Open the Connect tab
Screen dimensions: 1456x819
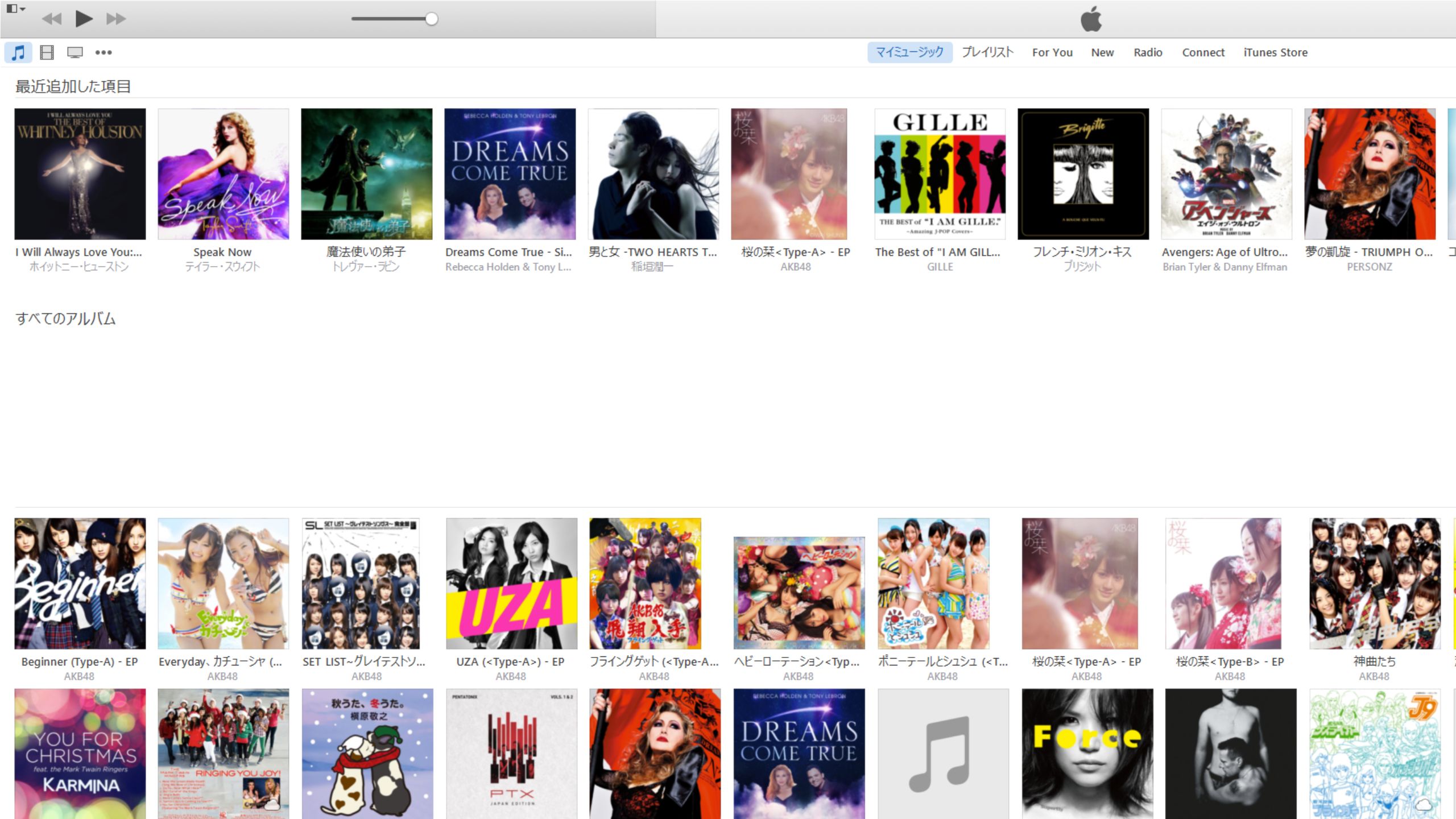tap(1203, 52)
